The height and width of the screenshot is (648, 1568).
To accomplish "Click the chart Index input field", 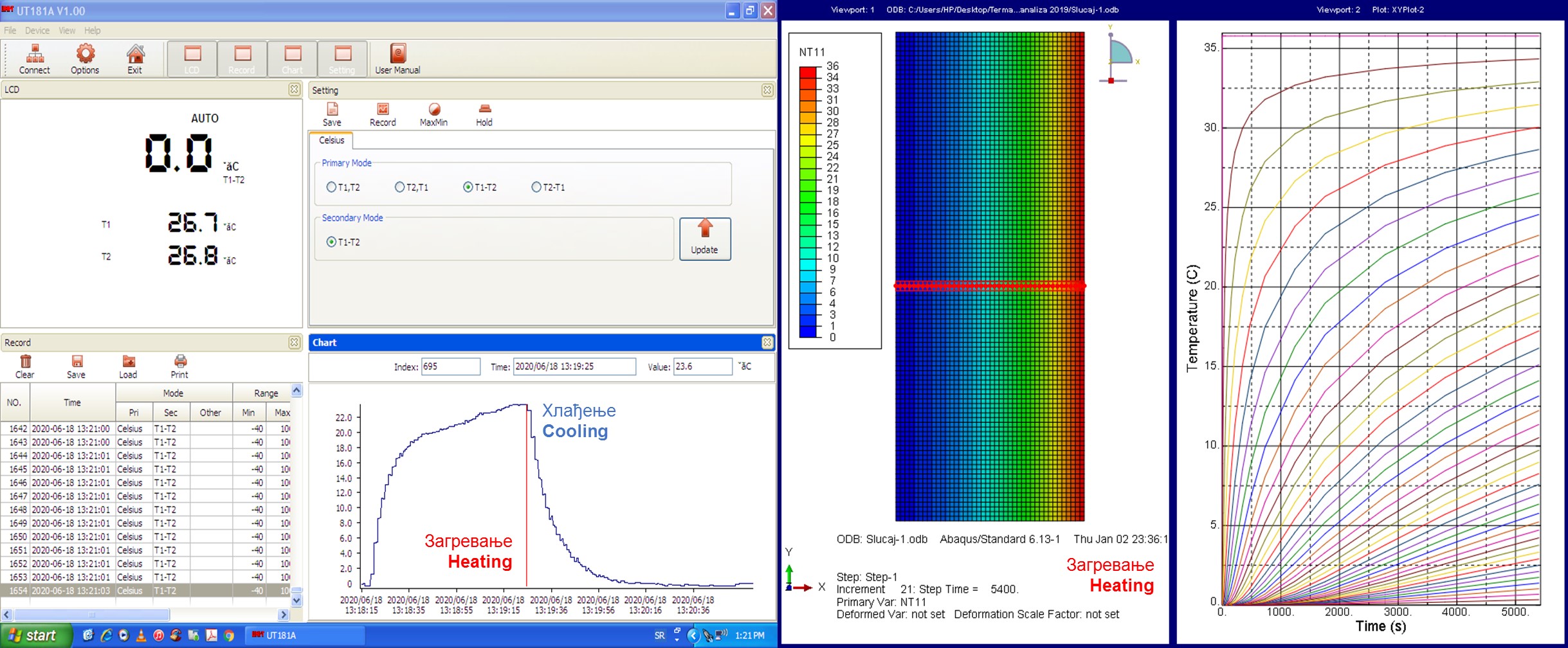I will click(x=450, y=366).
